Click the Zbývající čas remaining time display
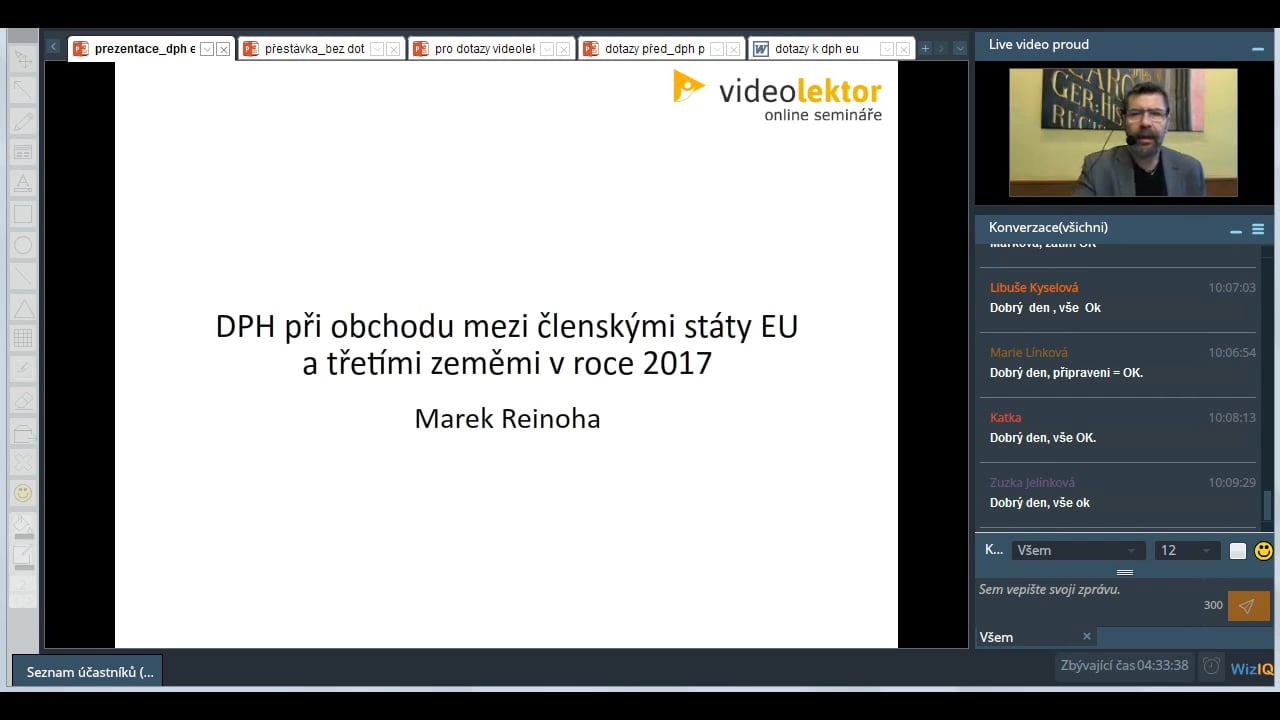This screenshot has height=720, width=1280. pos(1125,666)
